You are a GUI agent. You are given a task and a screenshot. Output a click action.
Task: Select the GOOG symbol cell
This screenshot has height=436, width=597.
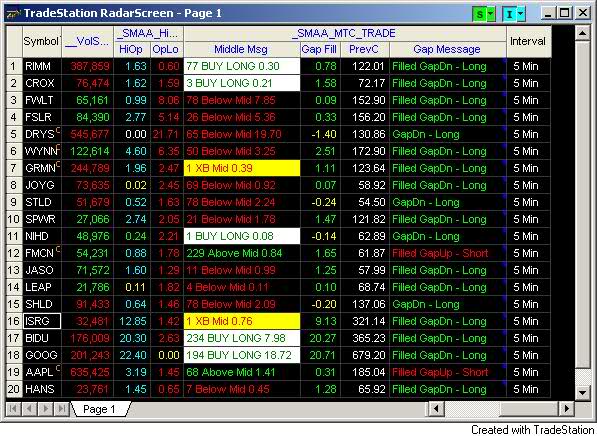[42, 355]
